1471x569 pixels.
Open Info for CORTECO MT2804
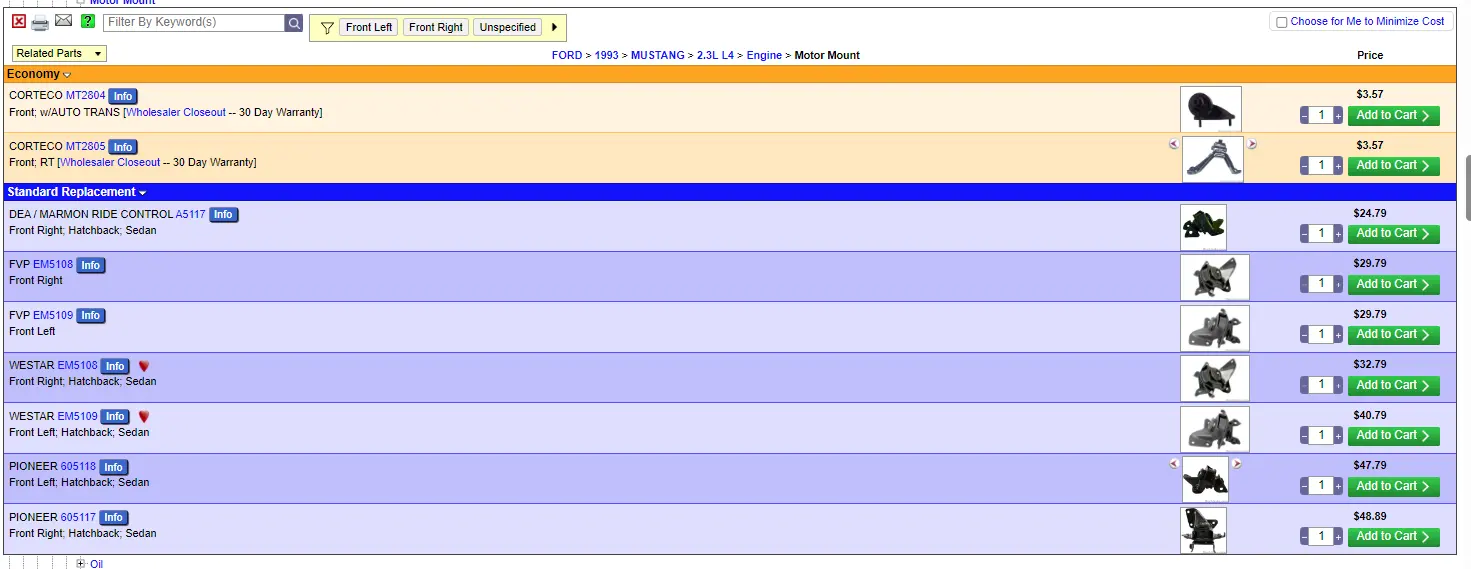coord(122,97)
